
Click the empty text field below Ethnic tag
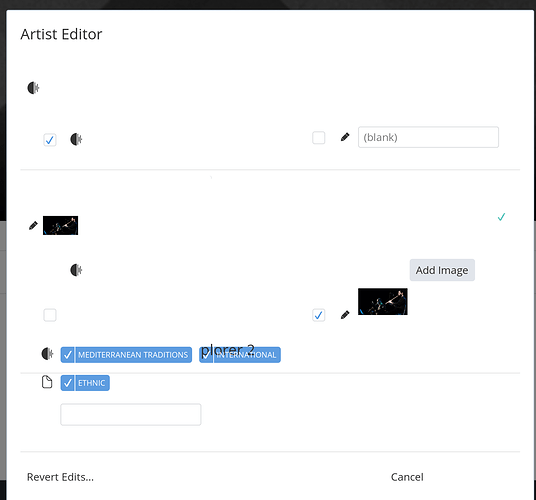coord(131,414)
